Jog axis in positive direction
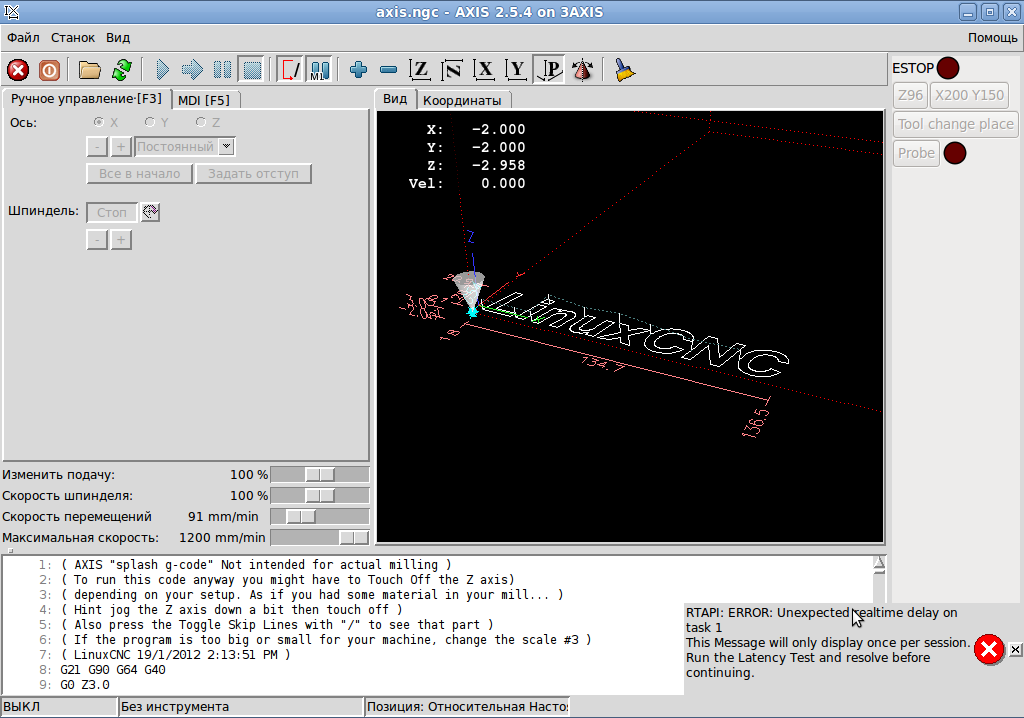The image size is (1024, 718). pos(121,147)
